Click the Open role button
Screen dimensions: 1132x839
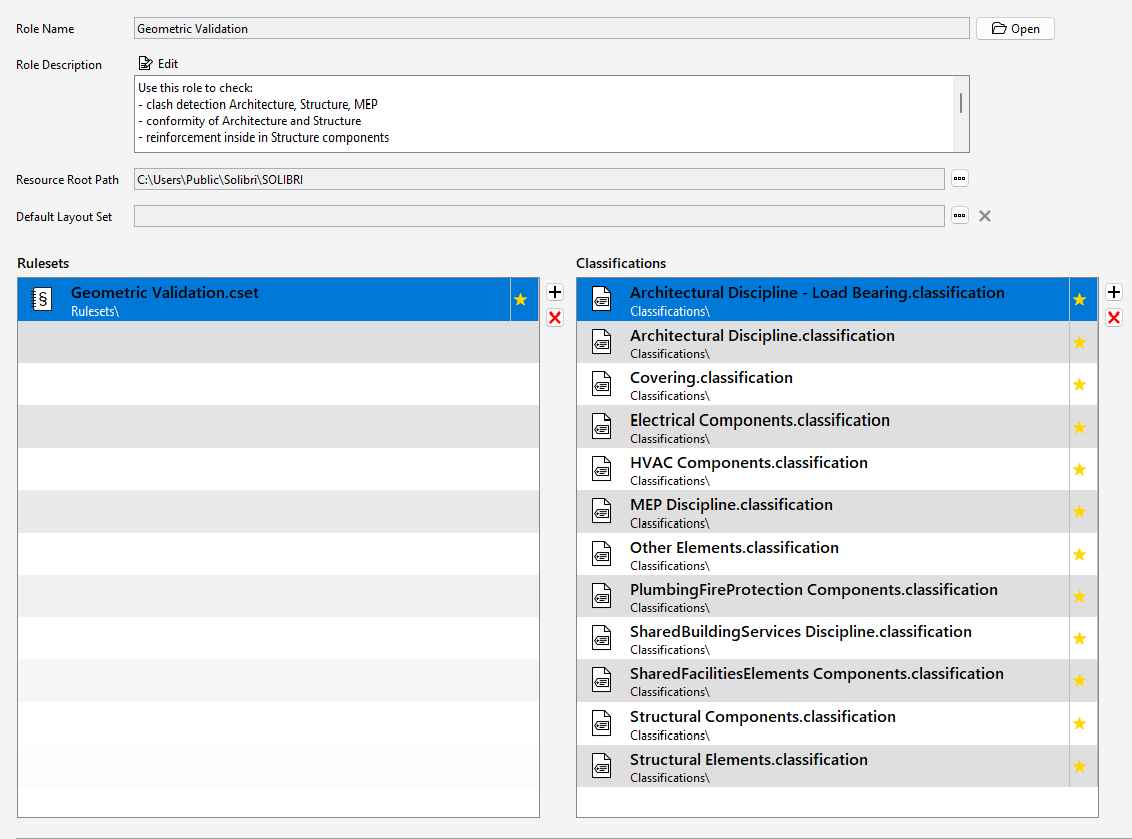tap(1015, 29)
